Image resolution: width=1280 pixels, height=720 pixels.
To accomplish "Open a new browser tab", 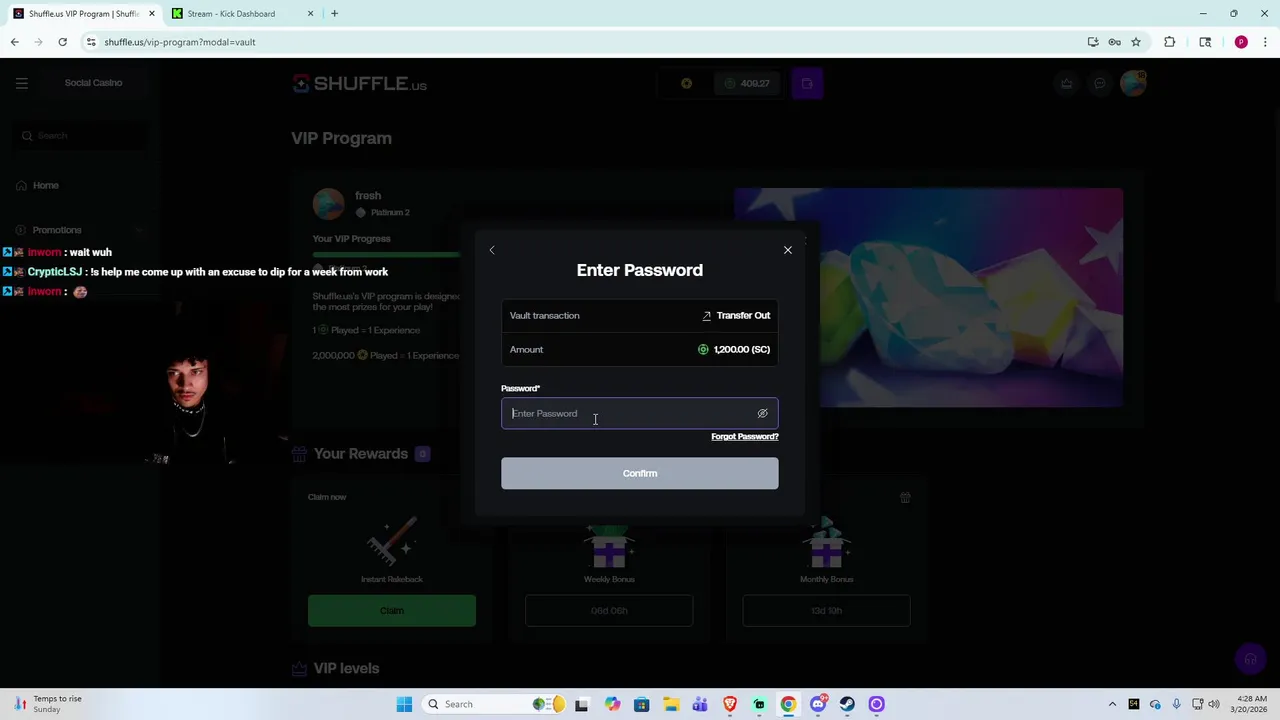I will coord(334,14).
